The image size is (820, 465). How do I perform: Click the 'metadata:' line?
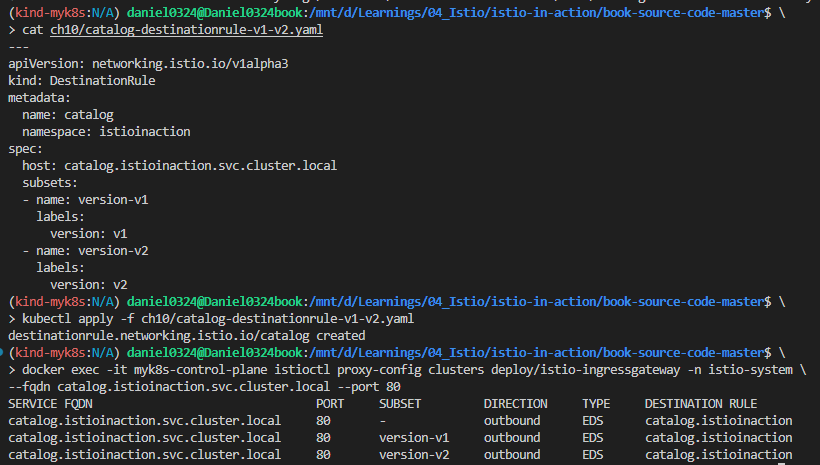39,98
